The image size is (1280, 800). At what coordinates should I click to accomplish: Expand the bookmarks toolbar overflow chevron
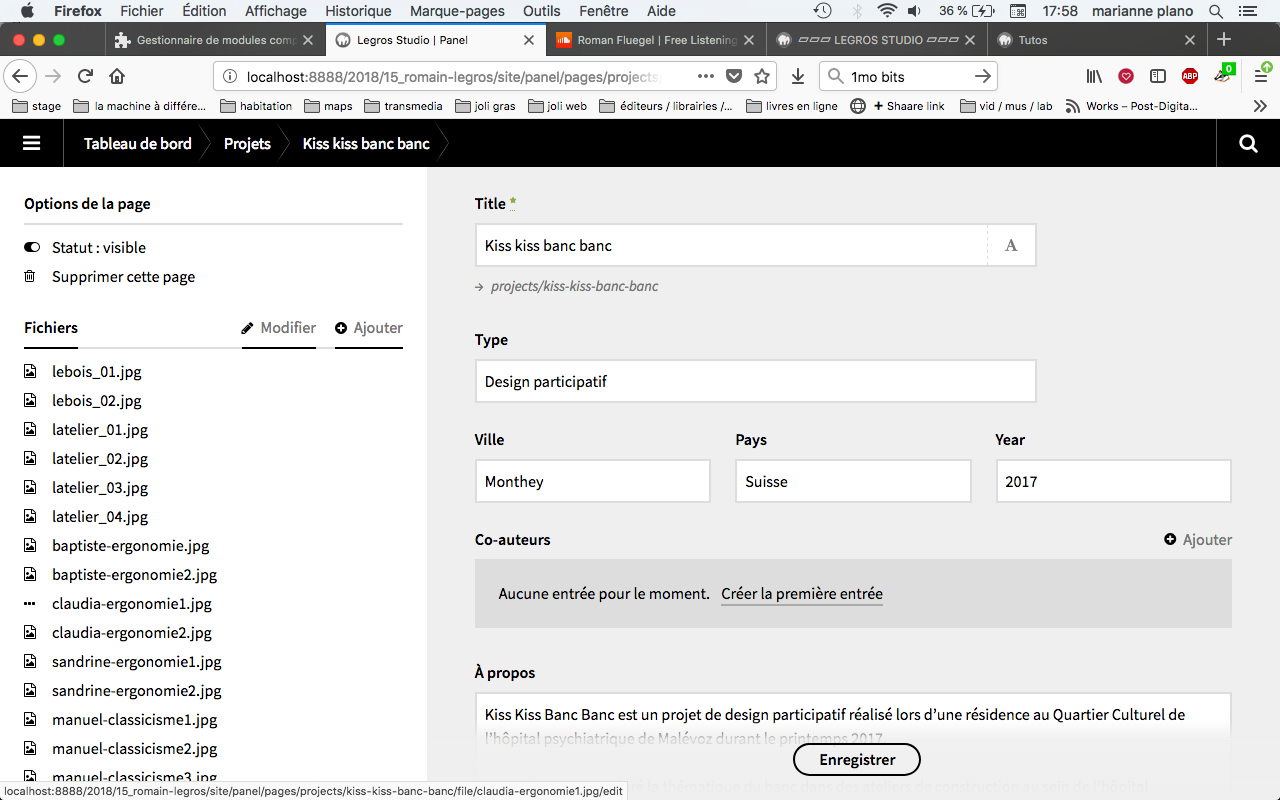pyautogui.click(x=1260, y=106)
